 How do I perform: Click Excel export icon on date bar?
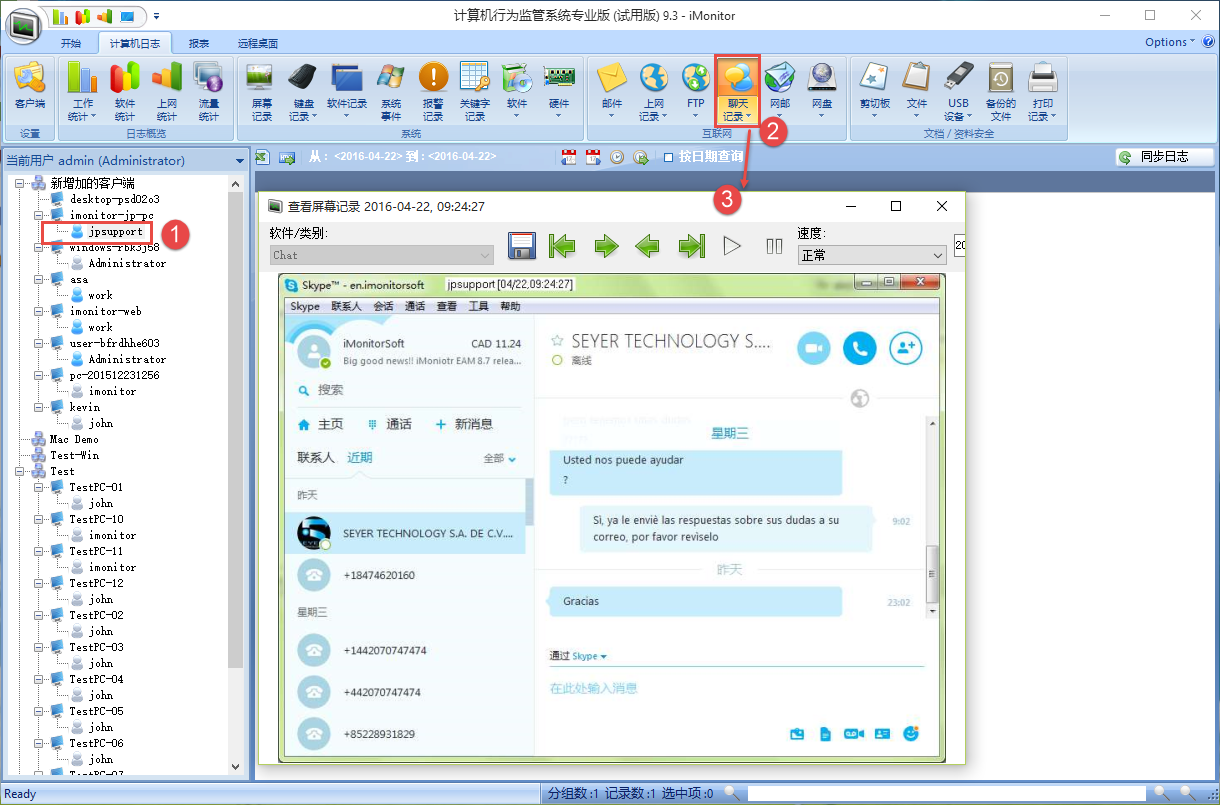click(x=263, y=157)
